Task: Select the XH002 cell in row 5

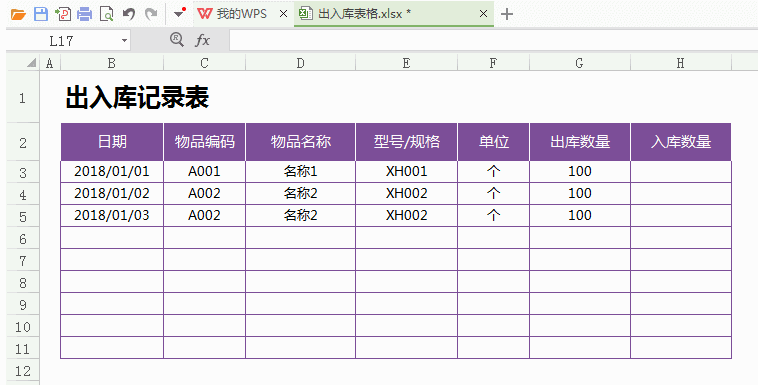Action: (407, 215)
